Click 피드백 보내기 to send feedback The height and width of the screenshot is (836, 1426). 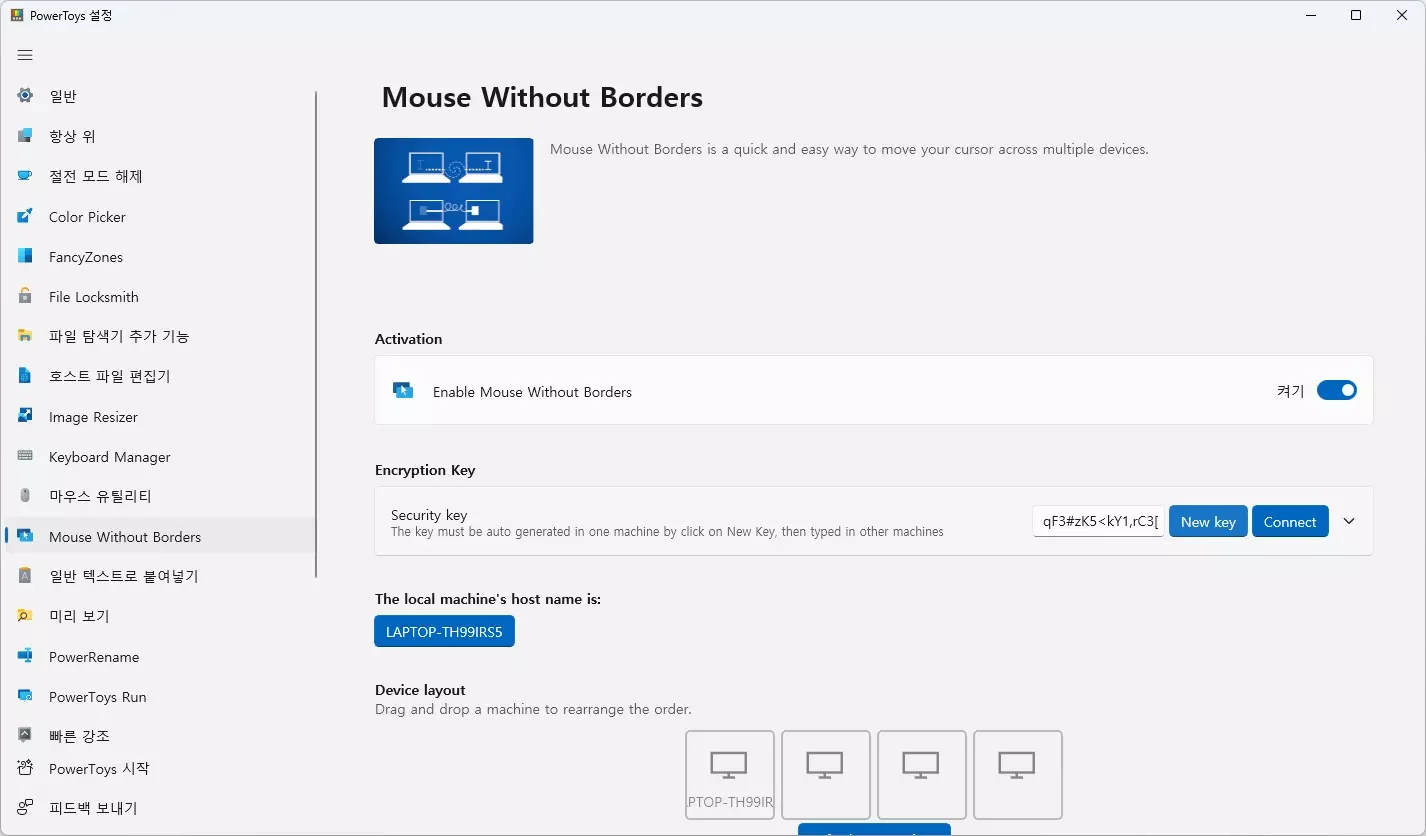click(x=160, y=808)
